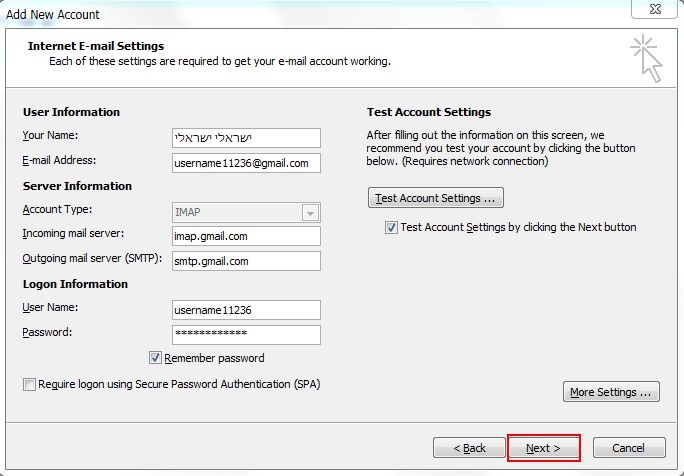Uncheck Test Account Settings by clicking Next
Viewport: 684px width, 476px height.
click(x=391, y=227)
